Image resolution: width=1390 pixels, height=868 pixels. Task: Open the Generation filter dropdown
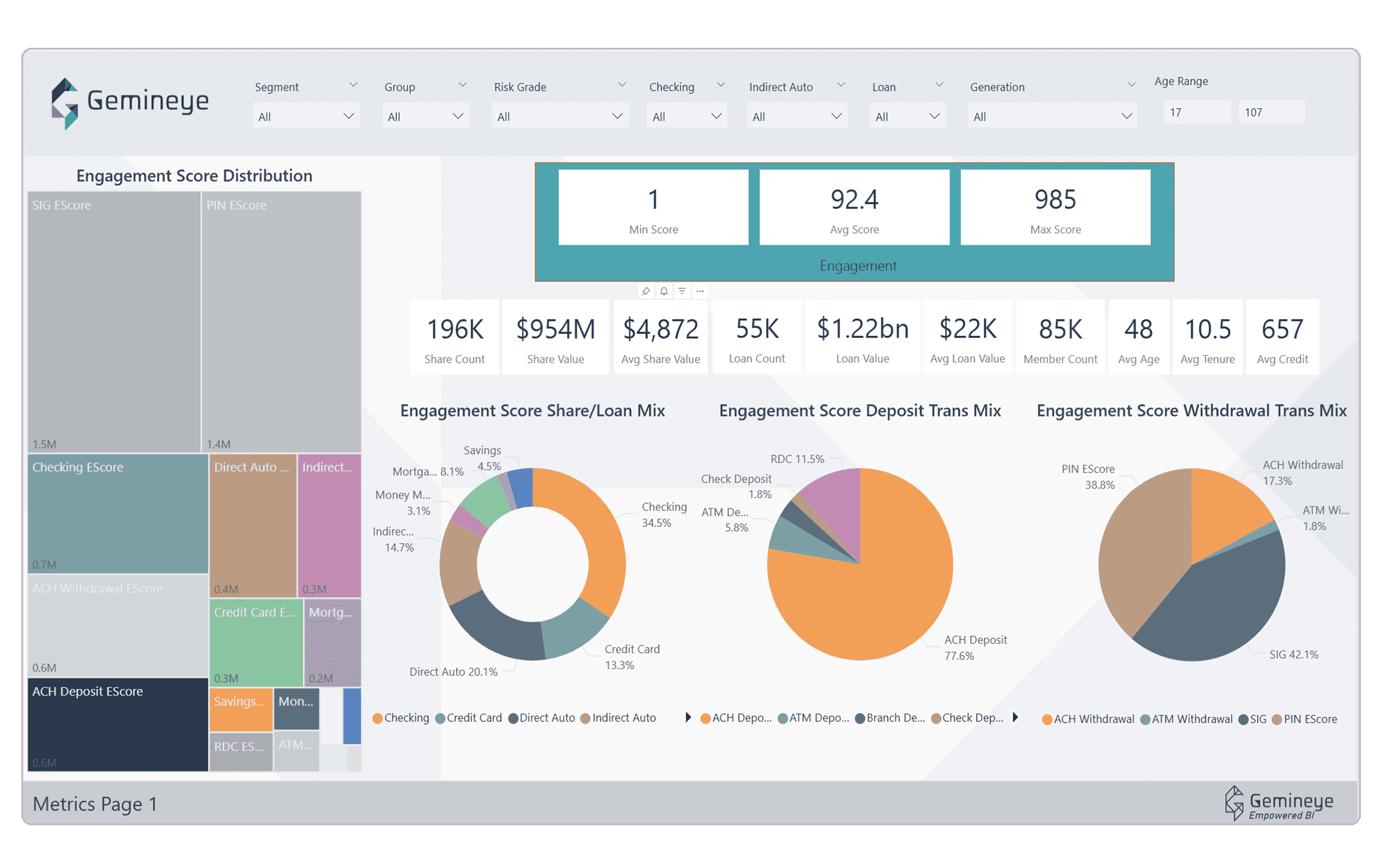tap(1052, 116)
